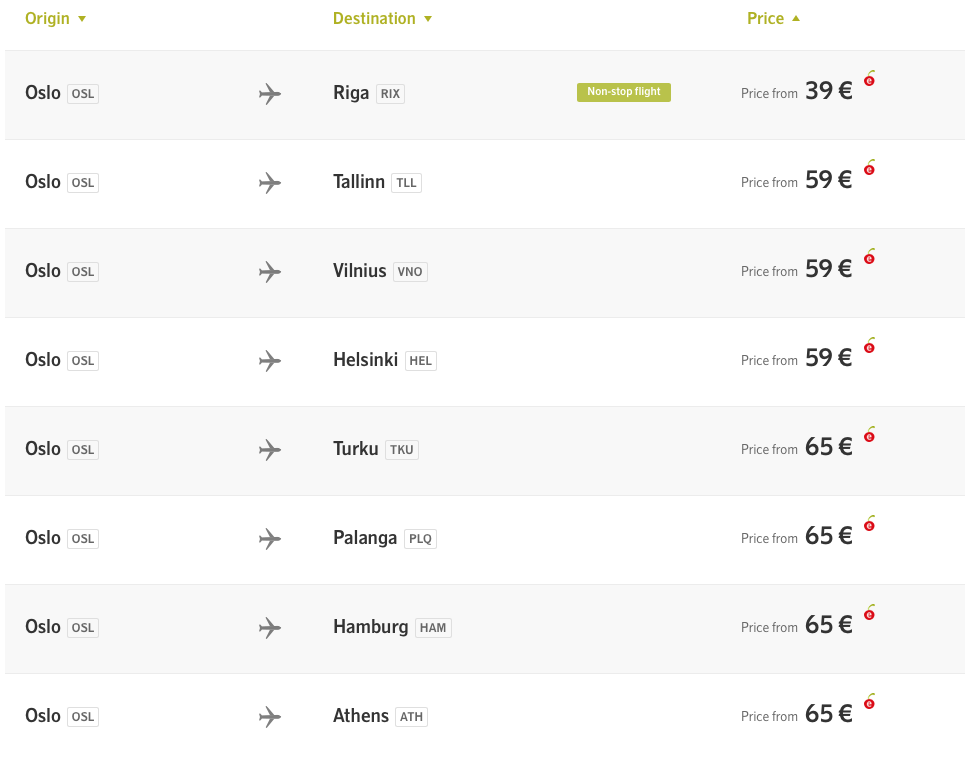Click the airplane icon in the Riga row
Screen dimensions: 970x761
click(x=270, y=94)
